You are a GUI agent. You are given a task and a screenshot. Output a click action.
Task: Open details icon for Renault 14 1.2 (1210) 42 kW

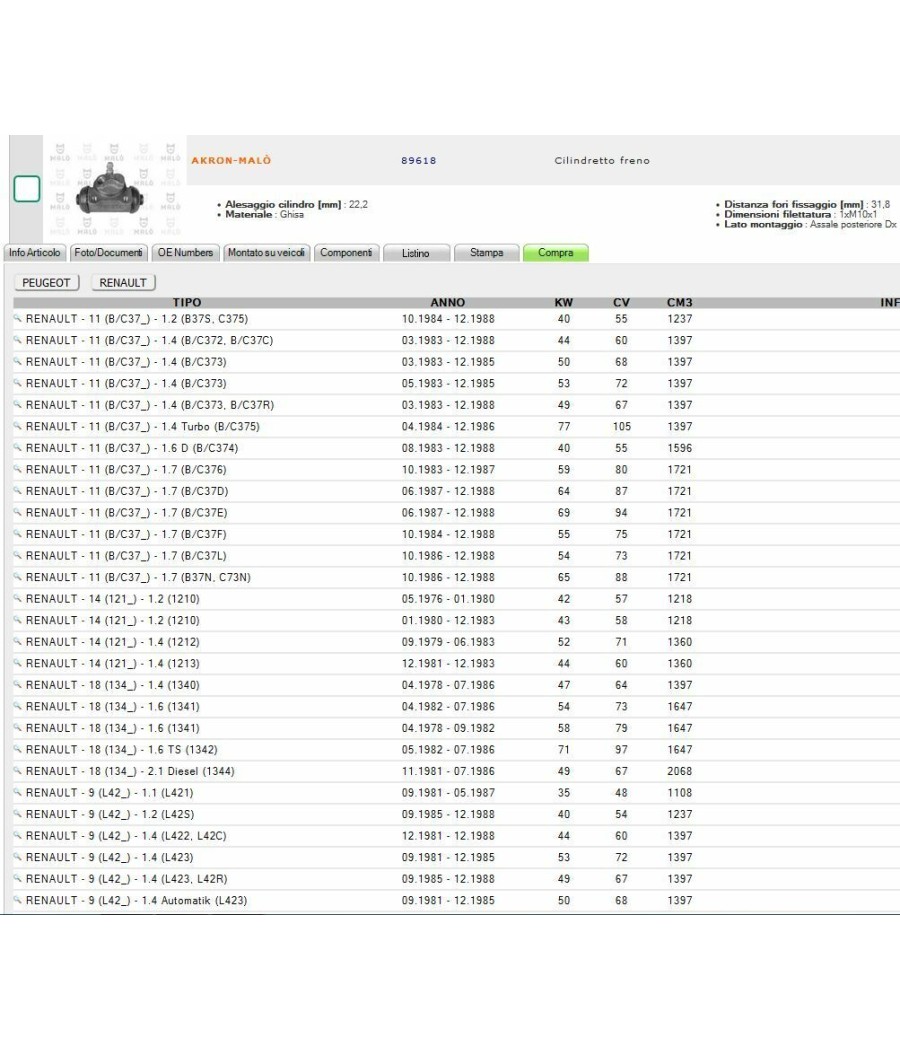17,599
